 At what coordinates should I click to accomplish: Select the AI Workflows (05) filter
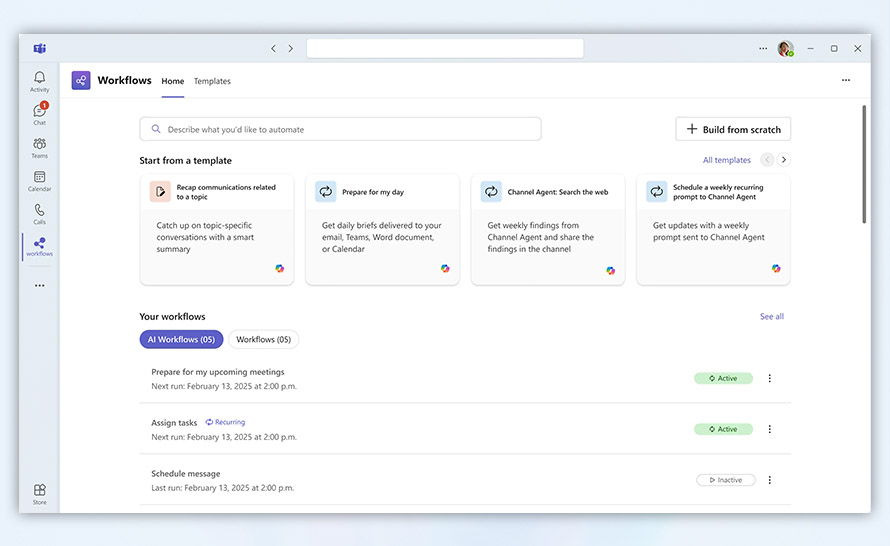pos(181,340)
